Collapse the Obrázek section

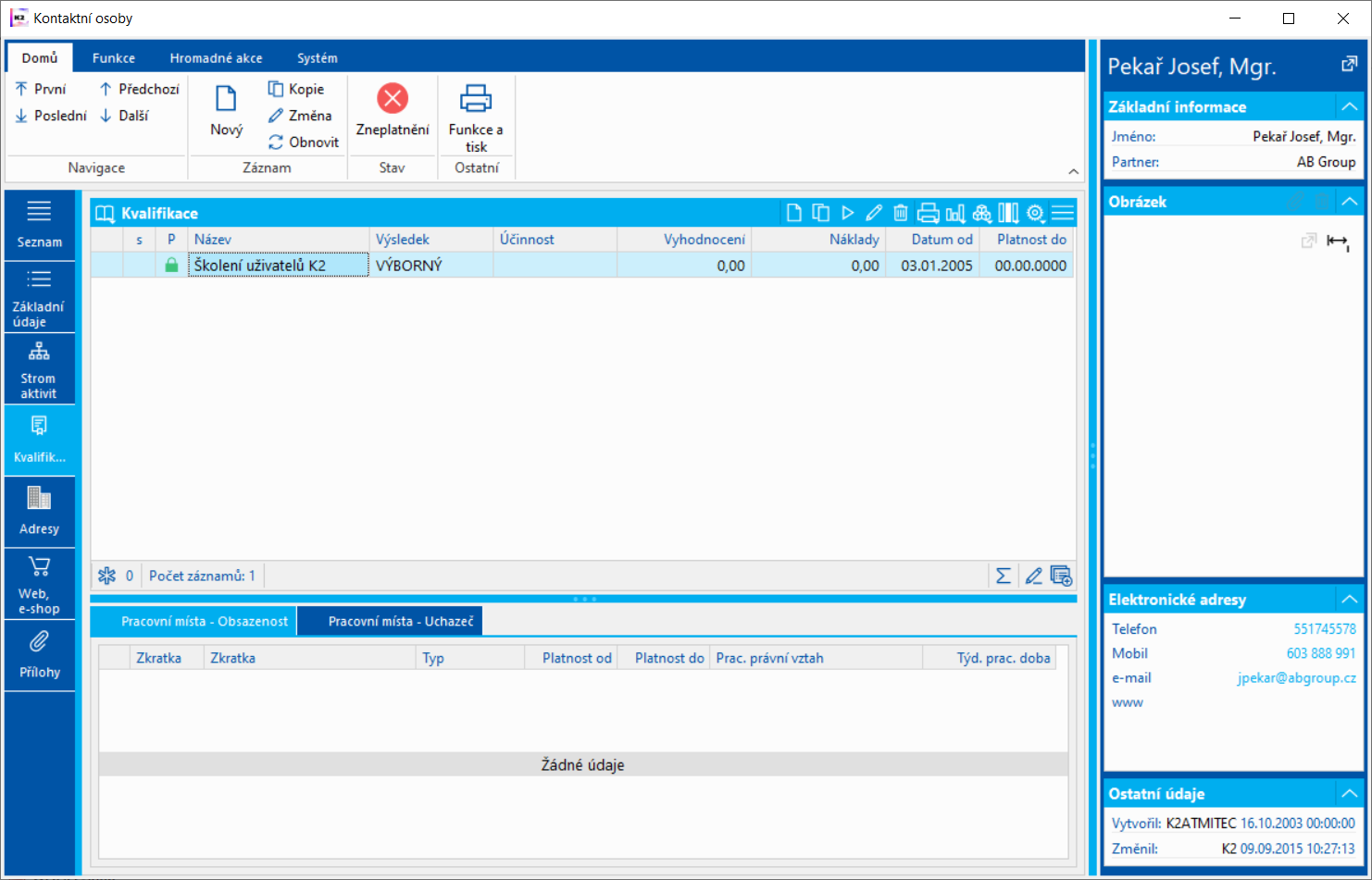click(x=1350, y=201)
